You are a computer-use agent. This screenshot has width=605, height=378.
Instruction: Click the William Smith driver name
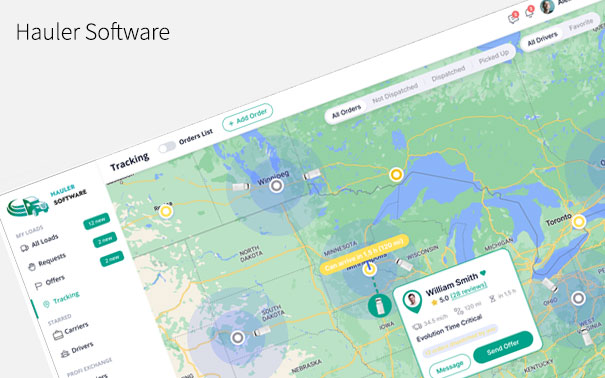pos(451,285)
